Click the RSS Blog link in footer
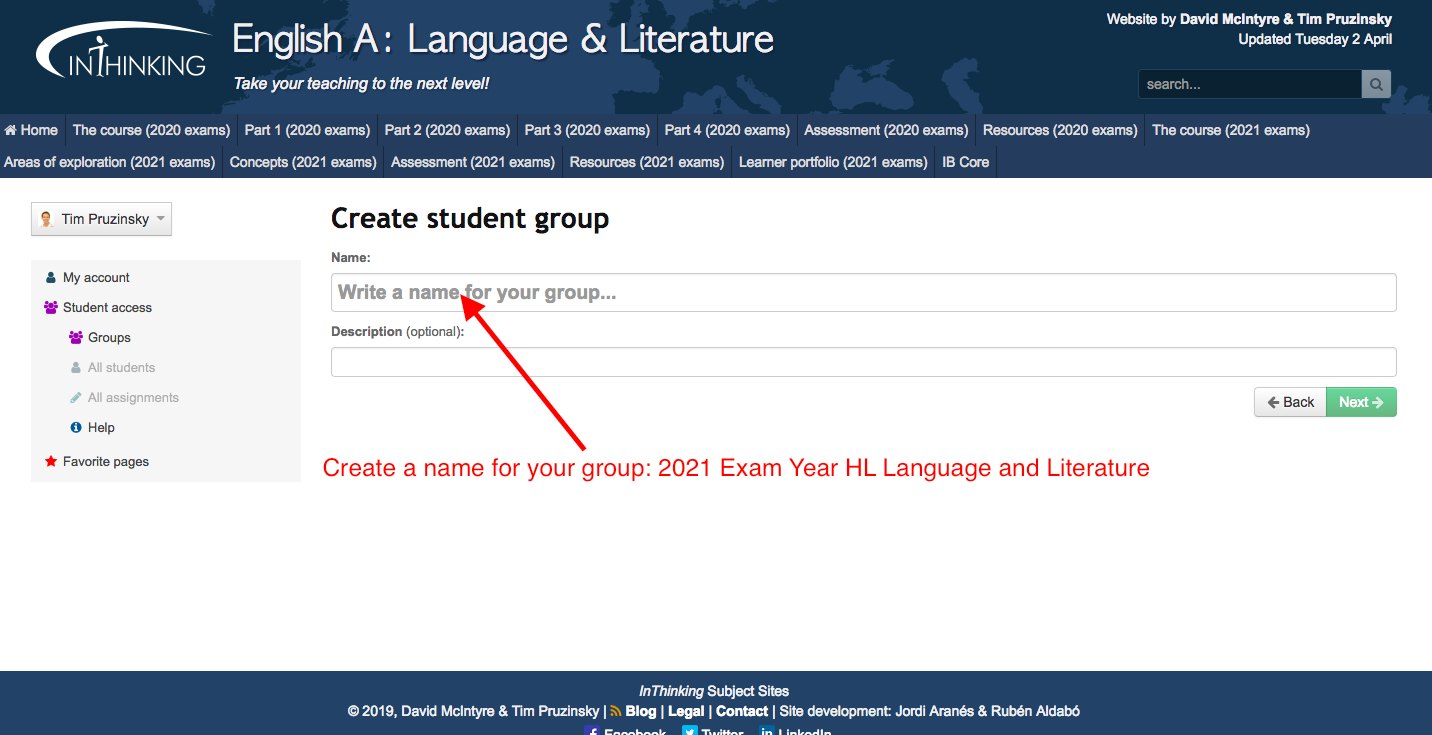Viewport: 1432px width, 735px height. tap(640, 711)
